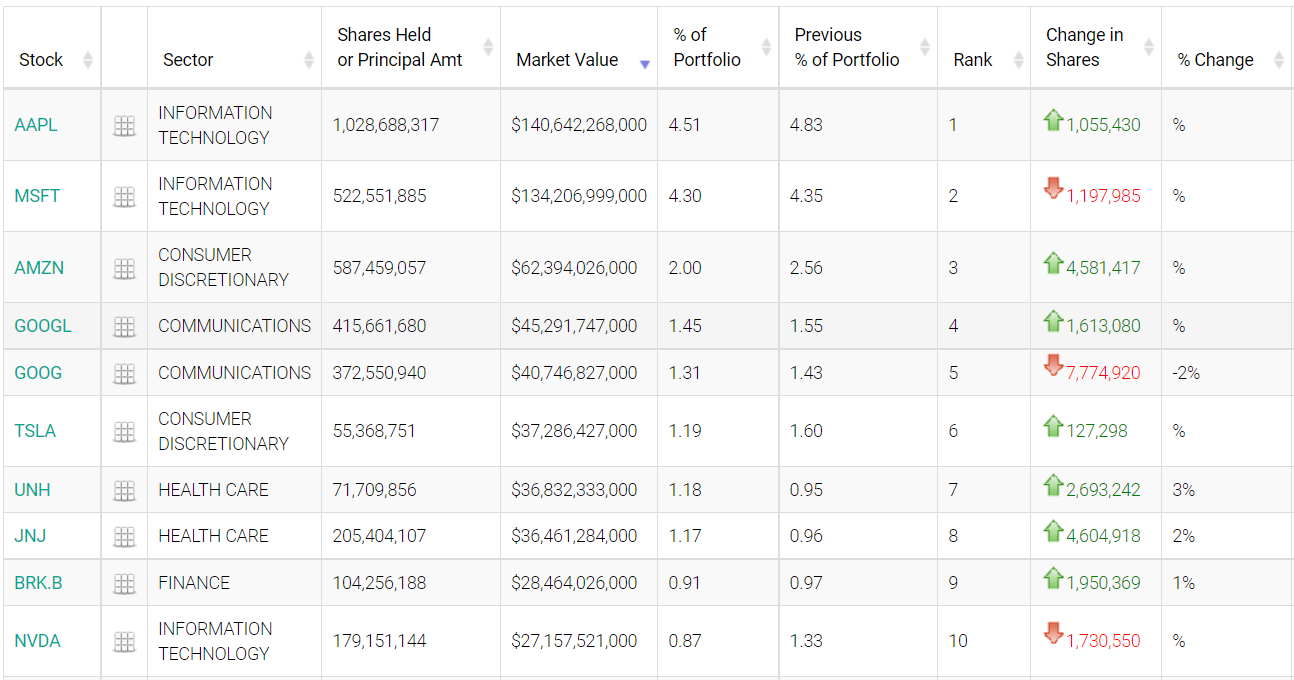Open the grid icon beside UNH

point(124,491)
